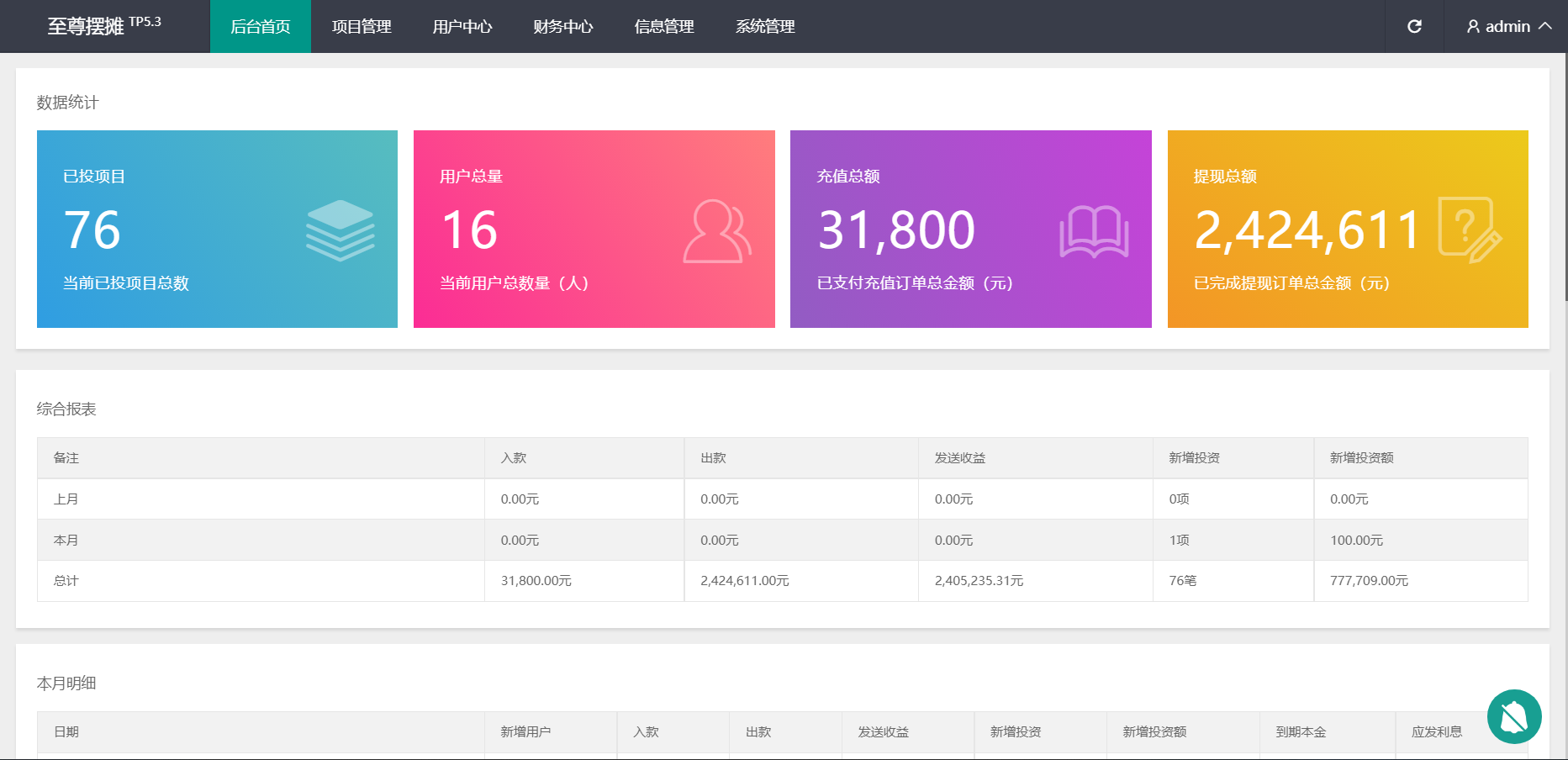The image size is (1568, 760).
Task: Click the admin user avatar icon
Action: 1473,27
